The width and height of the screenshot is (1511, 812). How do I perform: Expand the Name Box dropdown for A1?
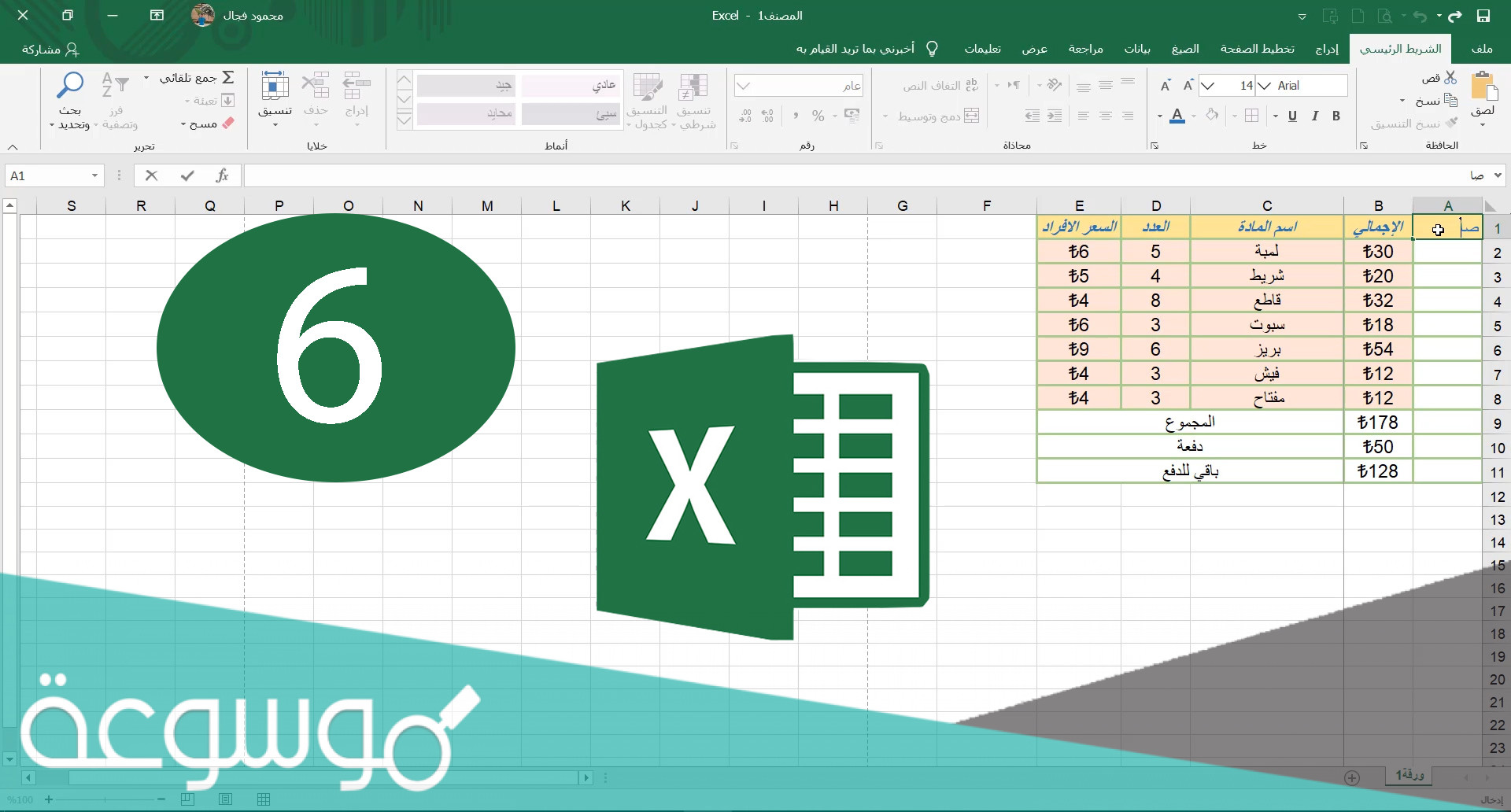94,175
